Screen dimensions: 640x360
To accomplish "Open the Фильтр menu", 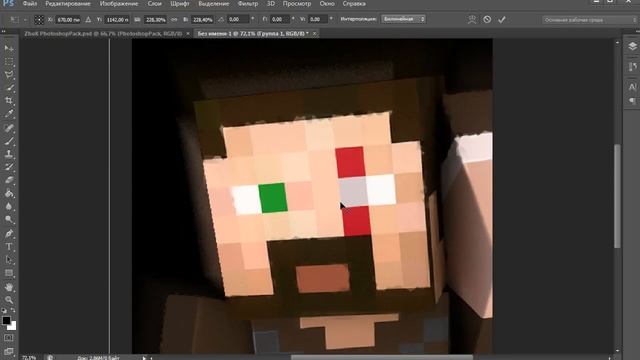I will 248,4.
